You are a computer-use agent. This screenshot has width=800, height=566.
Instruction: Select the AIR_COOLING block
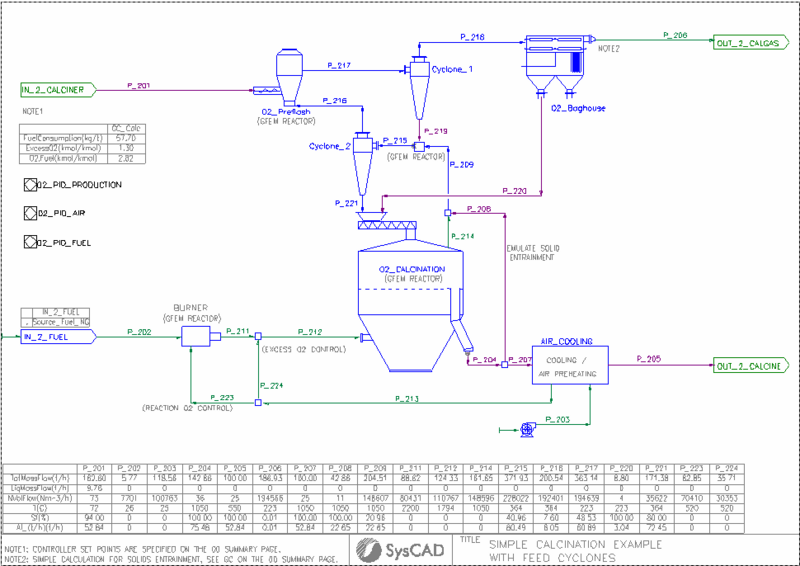pos(570,365)
